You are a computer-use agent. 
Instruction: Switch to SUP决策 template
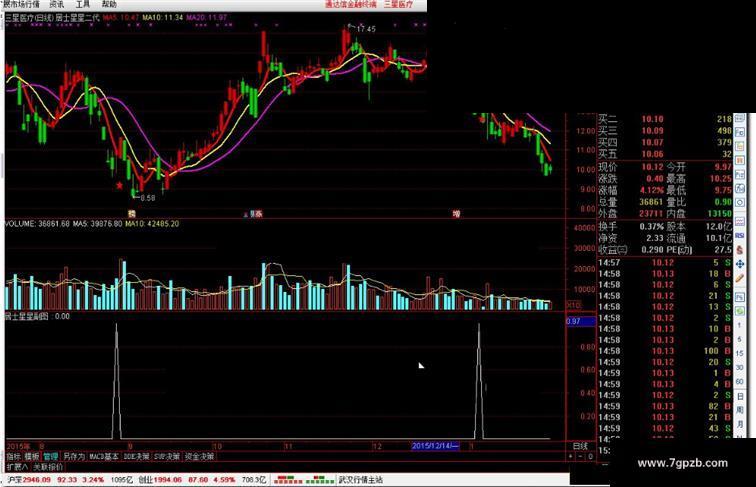[167, 456]
